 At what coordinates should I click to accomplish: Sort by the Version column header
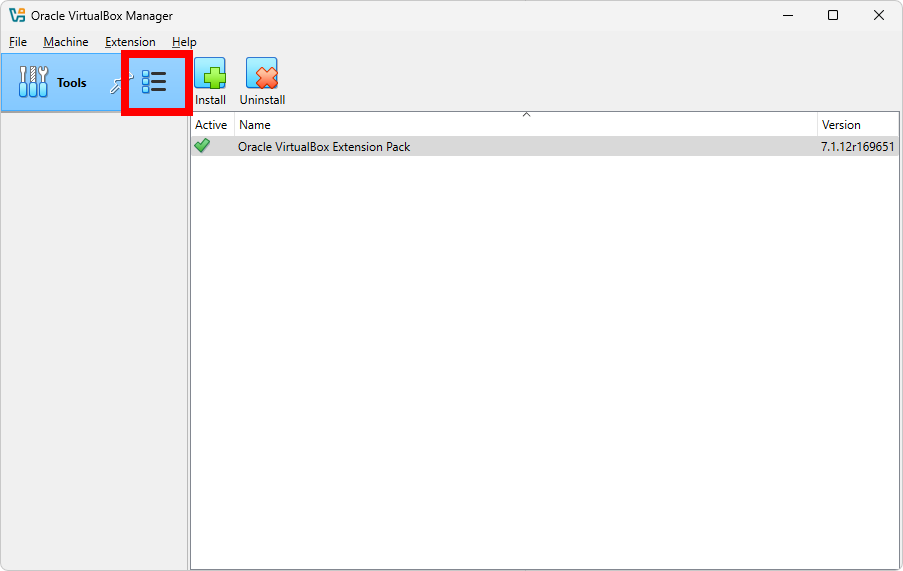[857, 125]
